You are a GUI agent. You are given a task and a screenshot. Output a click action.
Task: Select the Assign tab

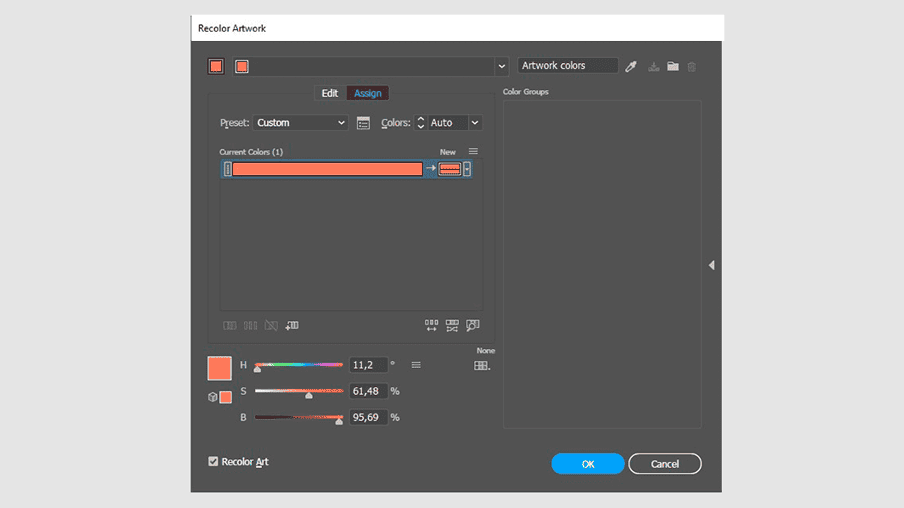click(x=367, y=93)
